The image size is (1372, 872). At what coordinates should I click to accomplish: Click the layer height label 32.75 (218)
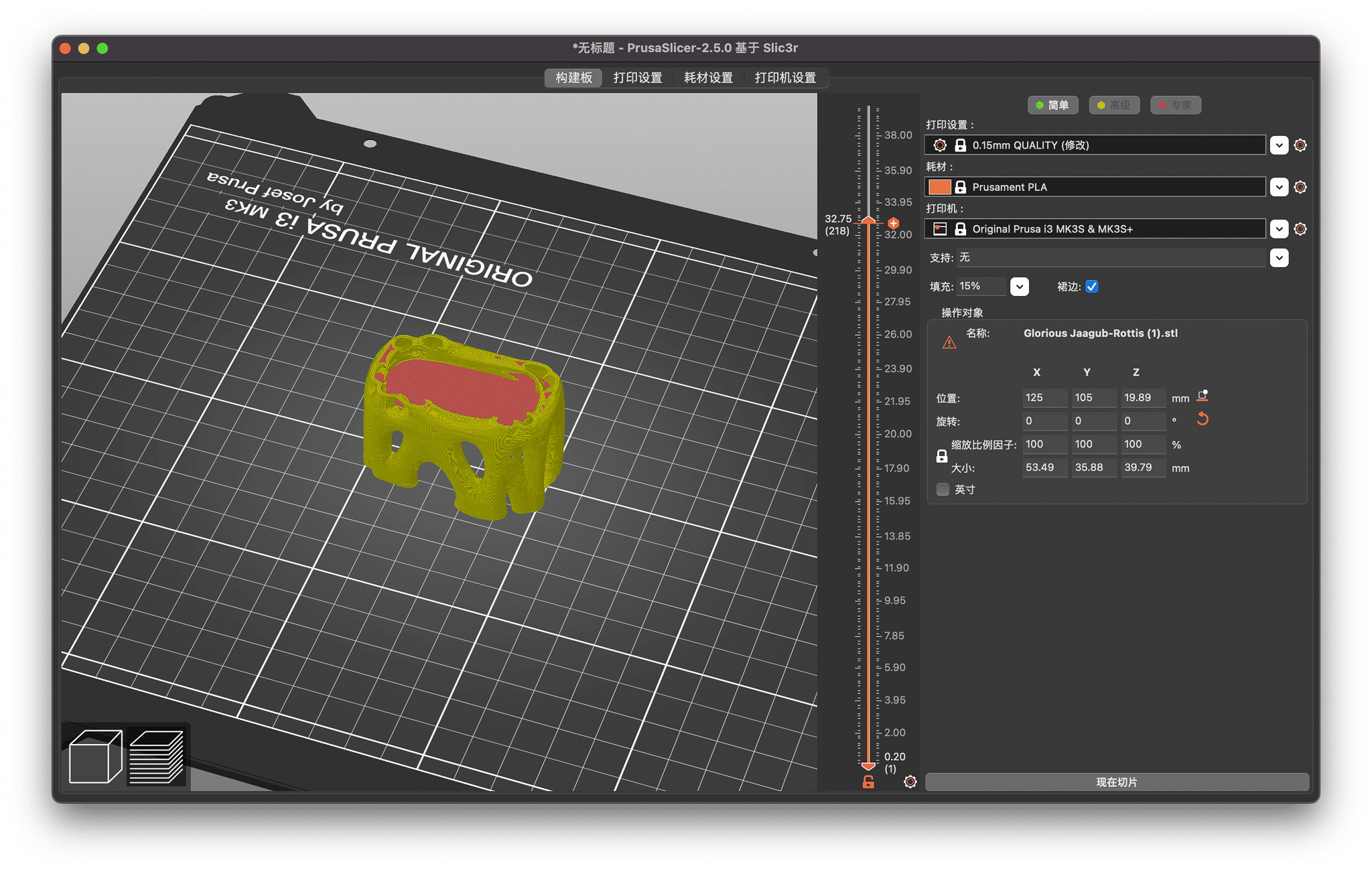tap(837, 225)
